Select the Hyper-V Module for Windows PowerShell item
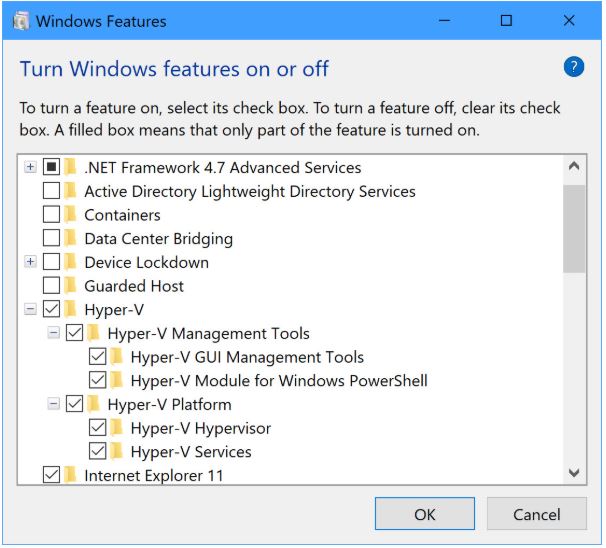Screen dimensions: 606x548 pos(279,381)
